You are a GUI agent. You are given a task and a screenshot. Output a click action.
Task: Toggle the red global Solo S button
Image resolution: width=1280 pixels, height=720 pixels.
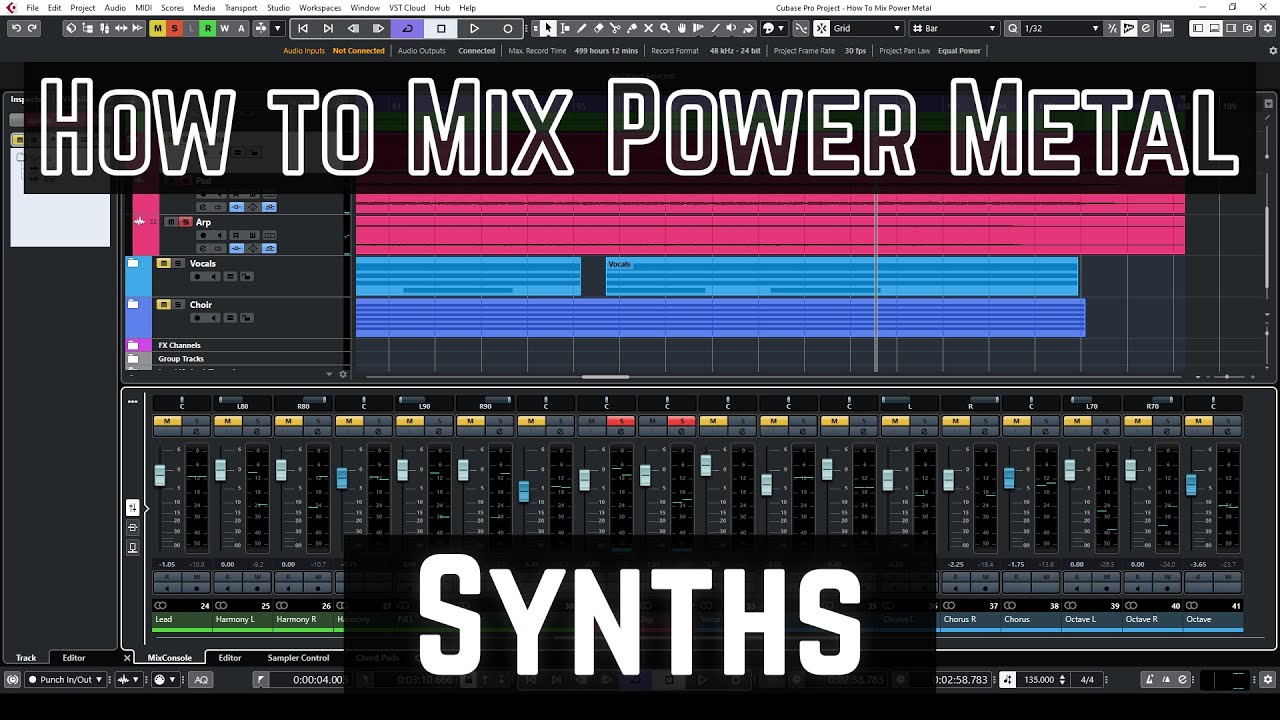click(x=174, y=28)
